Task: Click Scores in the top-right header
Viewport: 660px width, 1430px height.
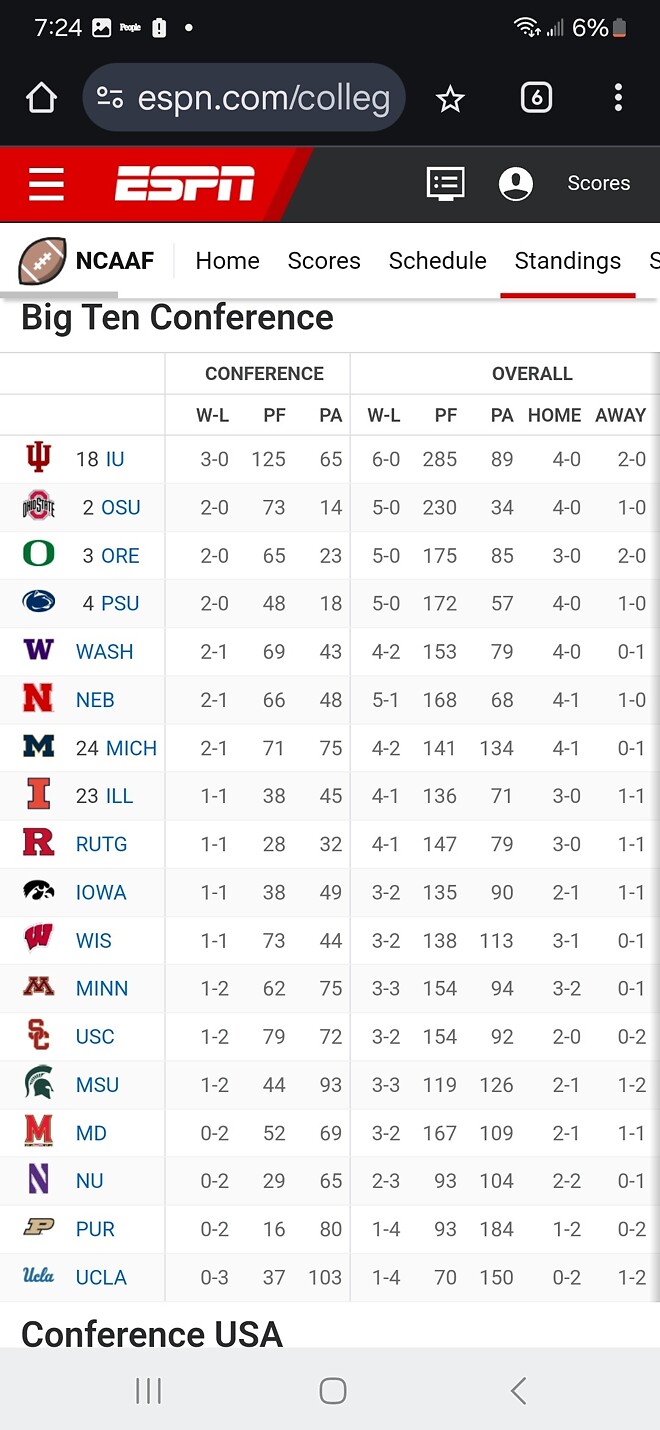Action: (x=598, y=184)
